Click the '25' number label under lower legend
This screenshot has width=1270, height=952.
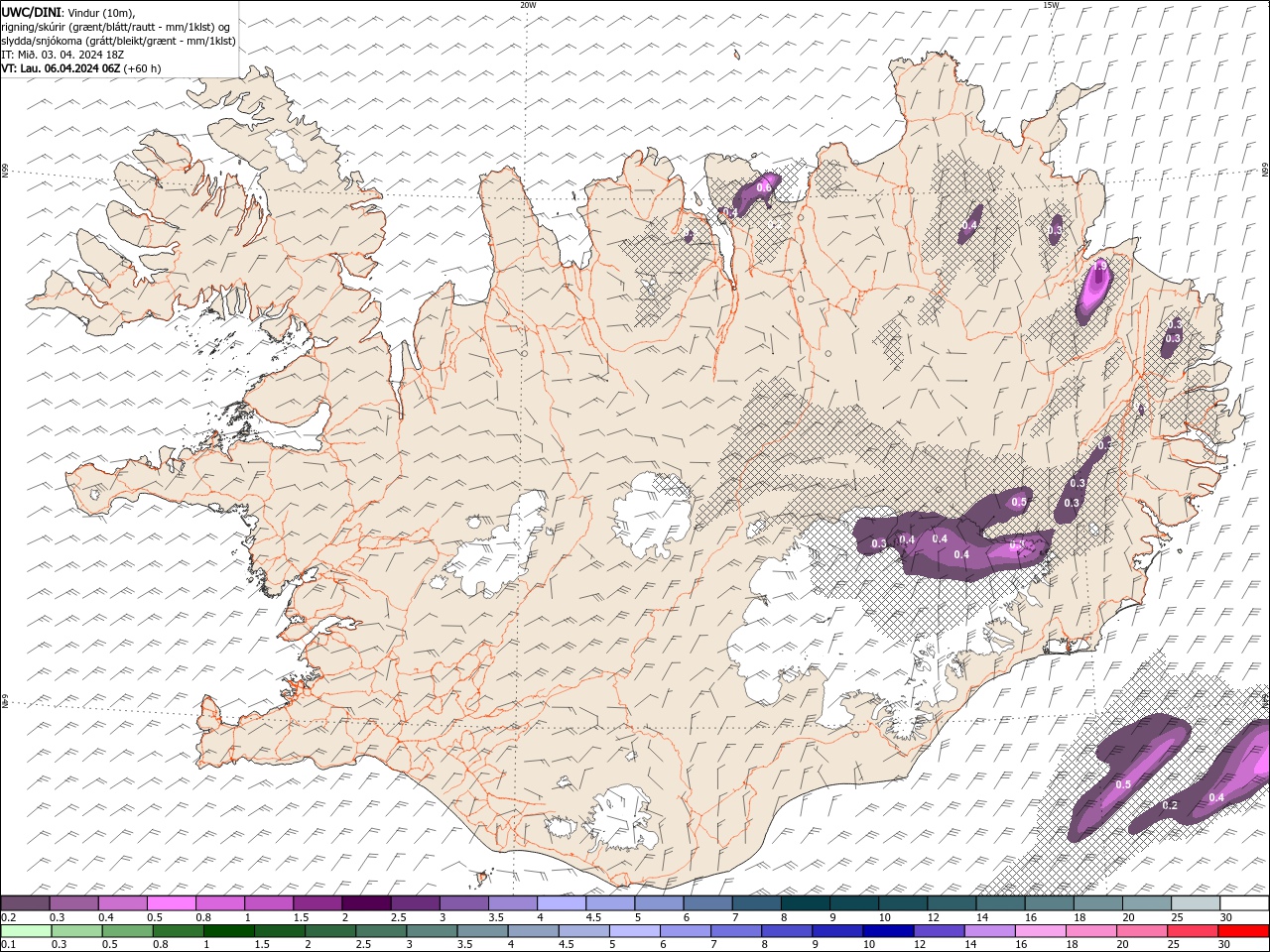[1175, 944]
